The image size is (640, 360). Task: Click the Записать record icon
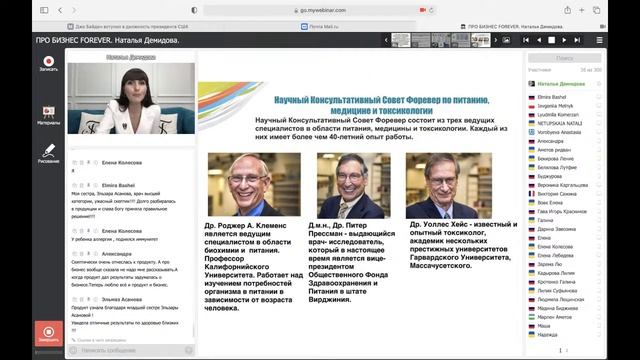(49, 61)
